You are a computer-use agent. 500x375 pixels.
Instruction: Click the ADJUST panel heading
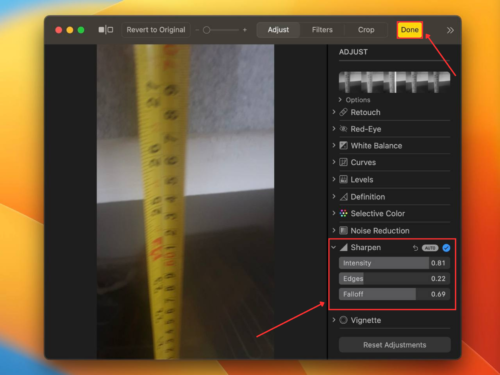(353, 52)
